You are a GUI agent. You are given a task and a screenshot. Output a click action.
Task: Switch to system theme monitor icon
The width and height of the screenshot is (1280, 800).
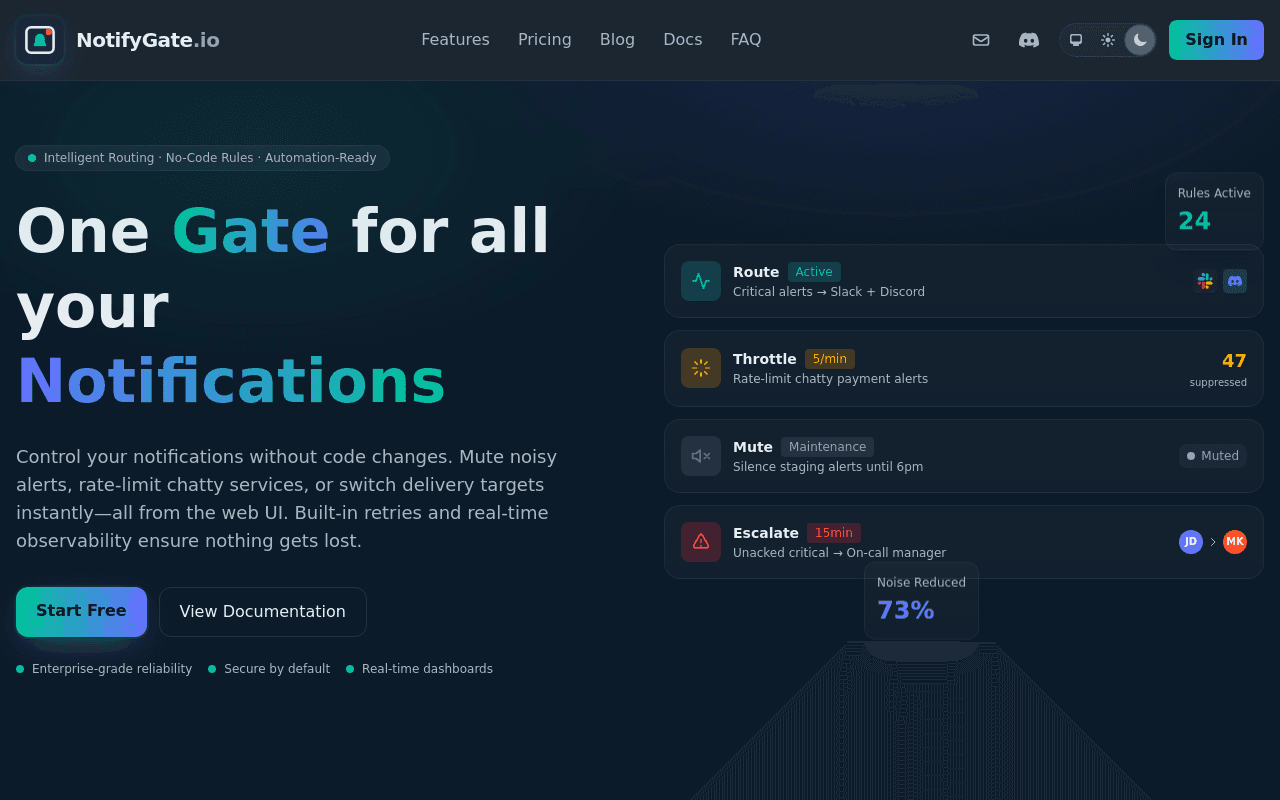point(1076,40)
